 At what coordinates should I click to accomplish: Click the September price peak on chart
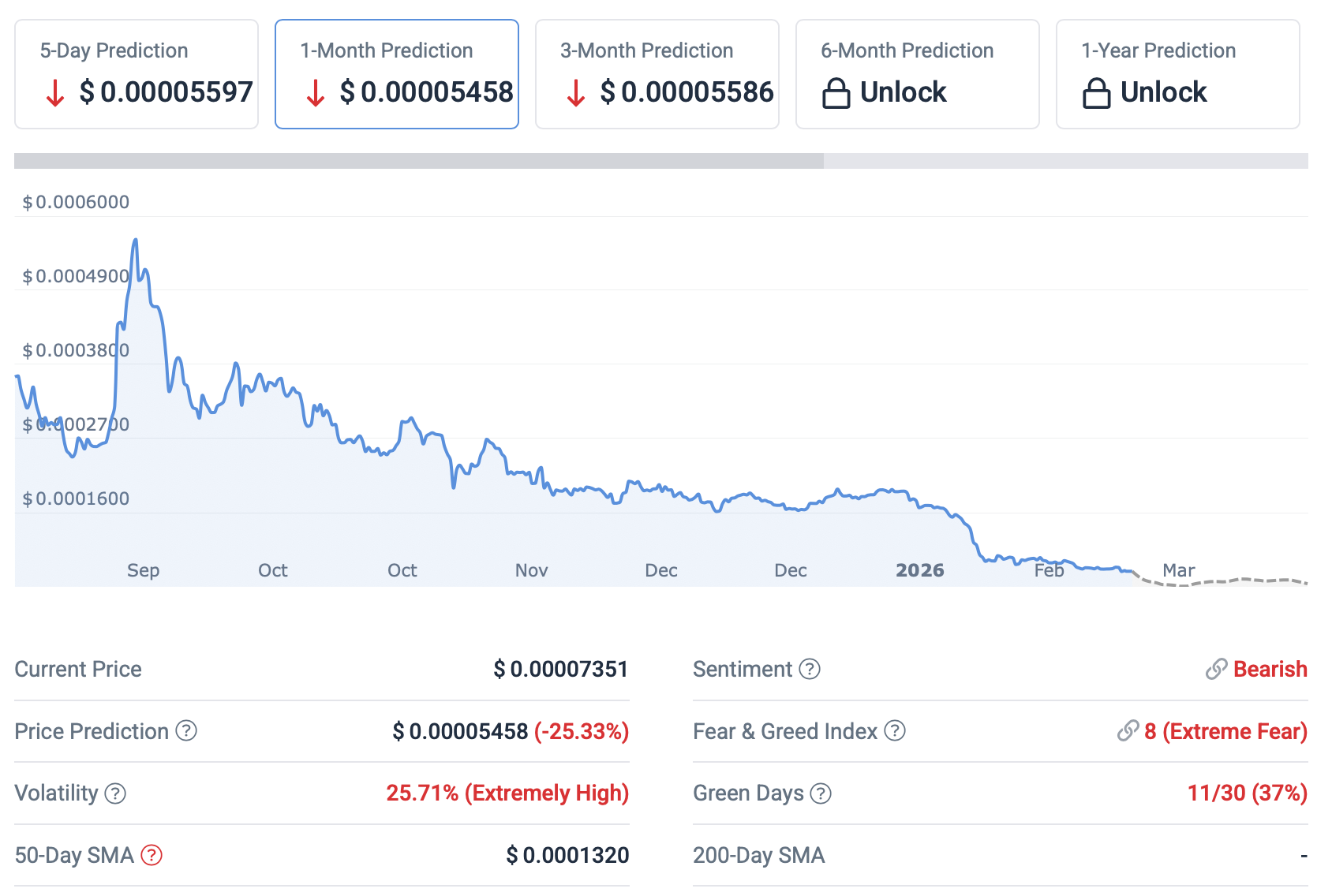[136, 240]
